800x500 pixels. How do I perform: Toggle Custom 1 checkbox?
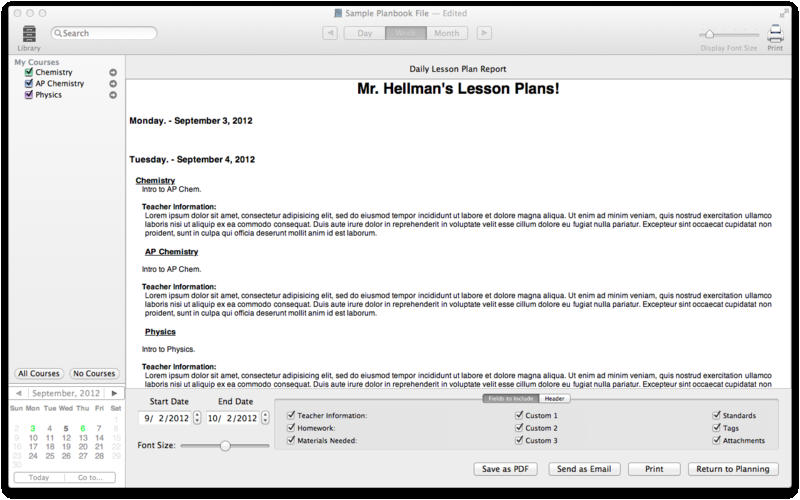519,415
